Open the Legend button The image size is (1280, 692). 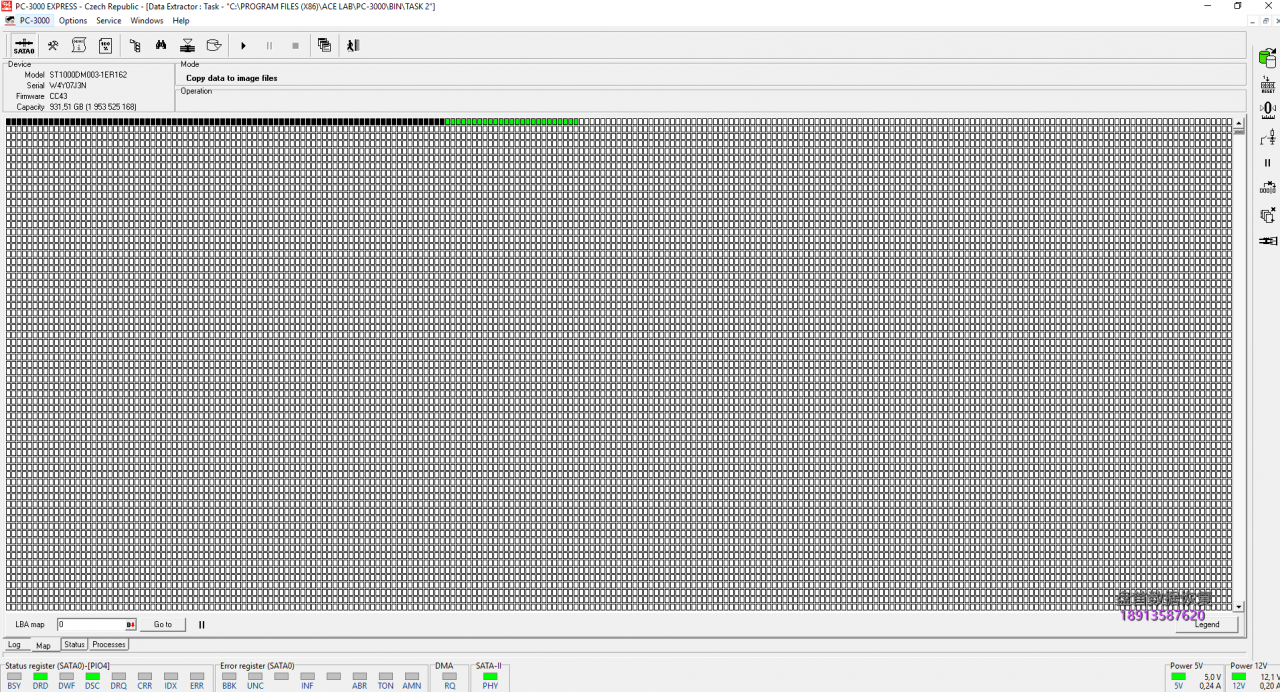[x=1206, y=625]
